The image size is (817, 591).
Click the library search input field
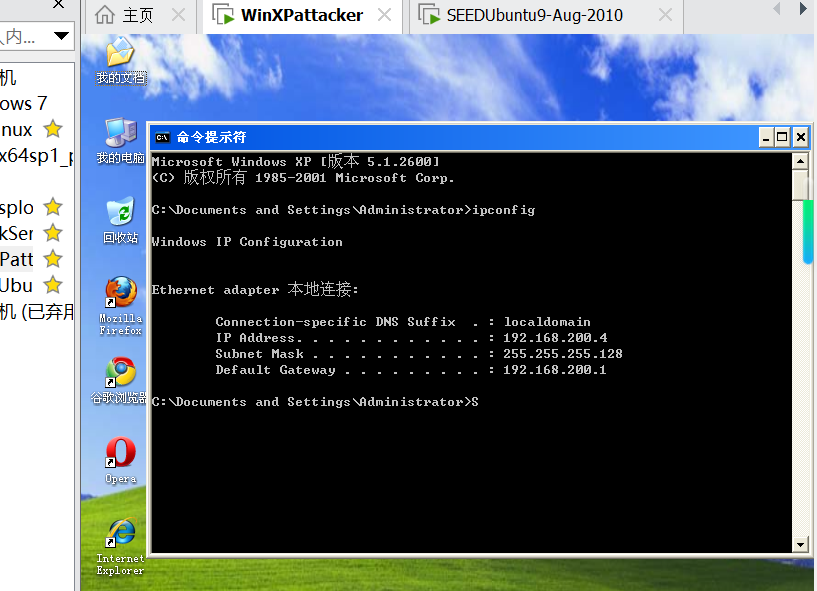point(26,36)
